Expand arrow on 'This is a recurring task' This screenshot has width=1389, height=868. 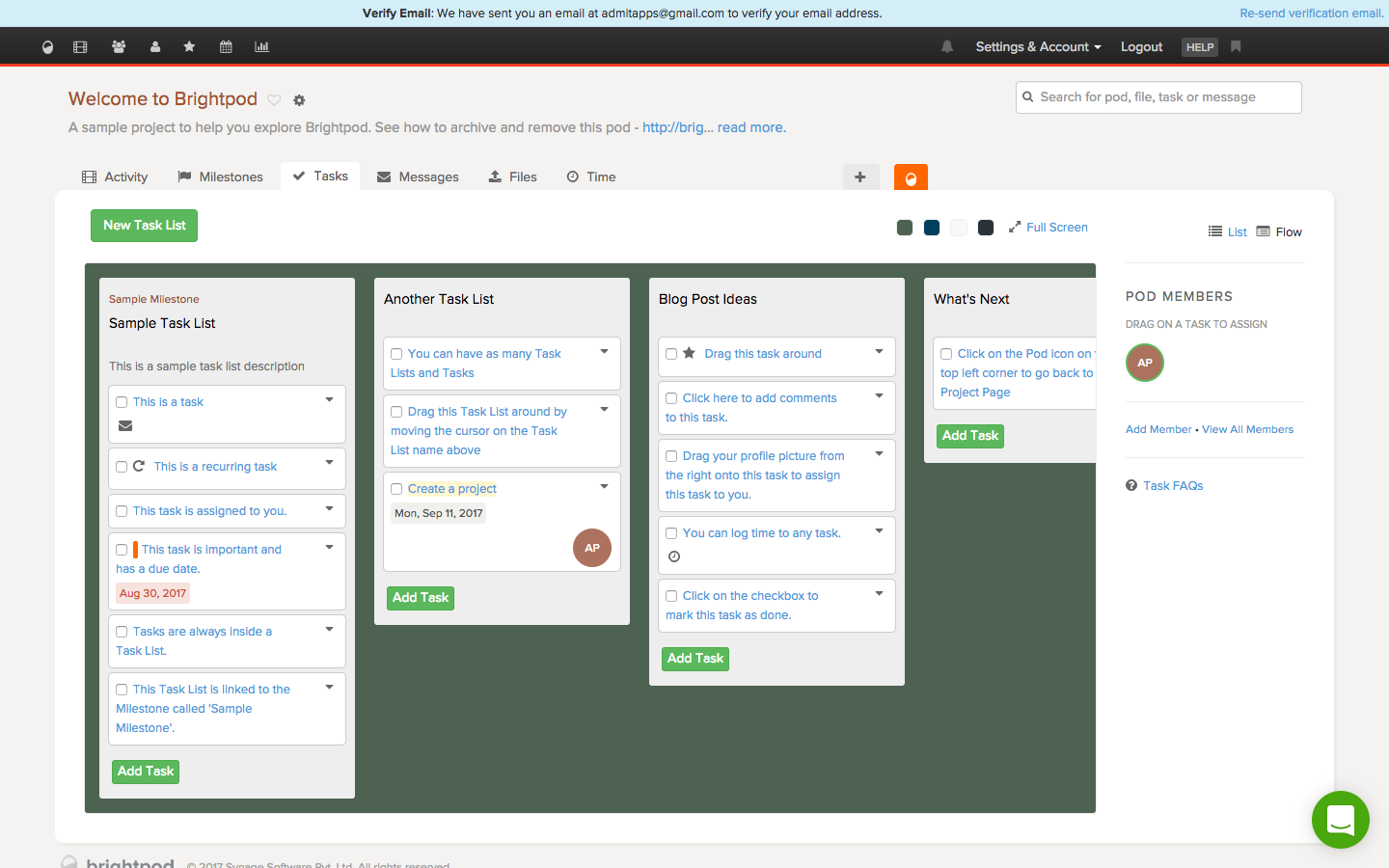tap(329, 462)
